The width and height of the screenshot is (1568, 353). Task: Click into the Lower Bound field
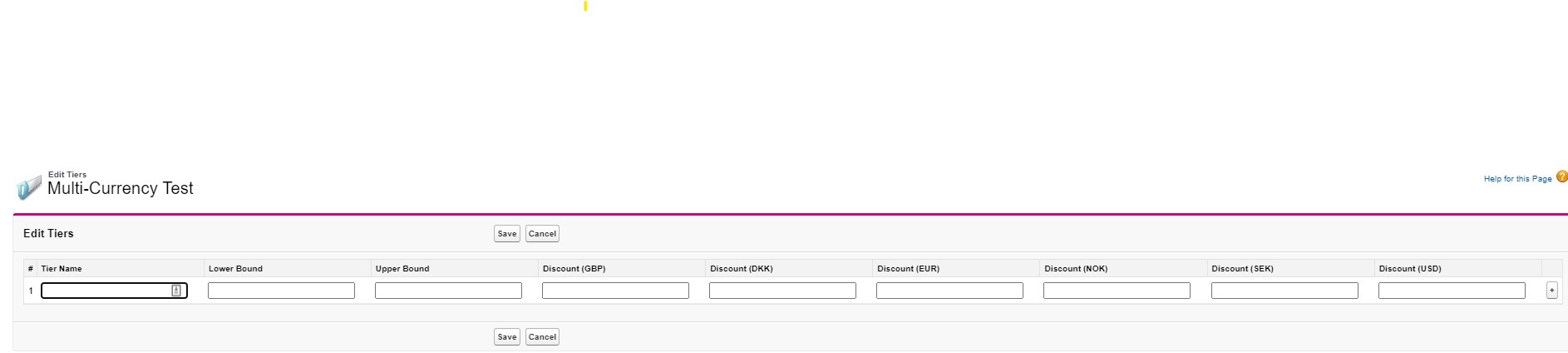coord(281,291)
